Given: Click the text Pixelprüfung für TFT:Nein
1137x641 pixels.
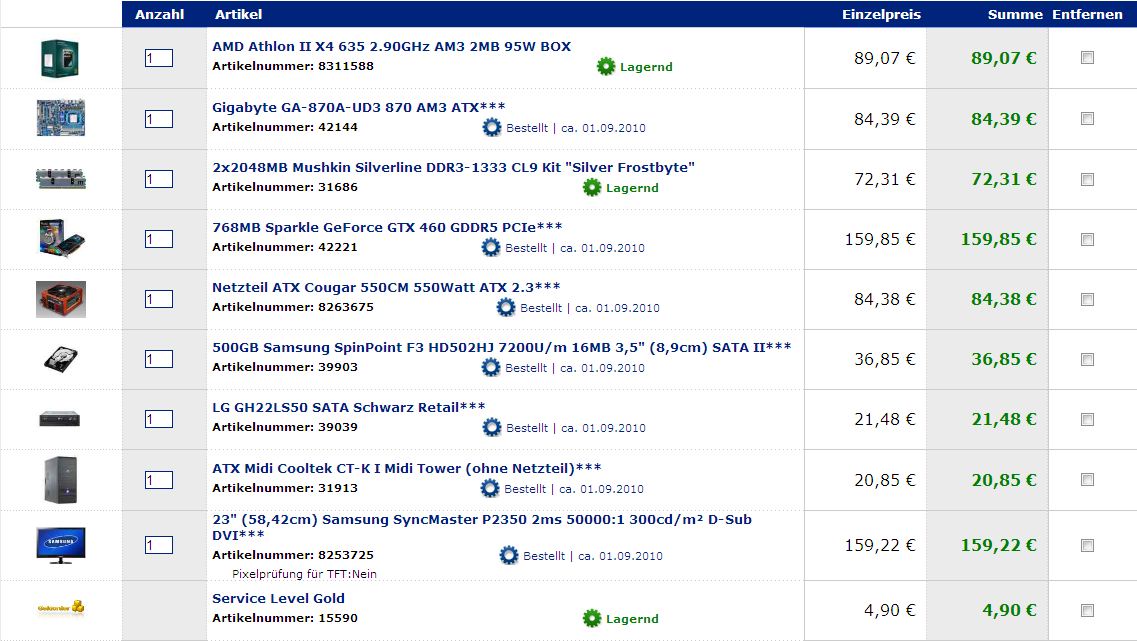Looking at the screenshot, I should coord(304,574).
